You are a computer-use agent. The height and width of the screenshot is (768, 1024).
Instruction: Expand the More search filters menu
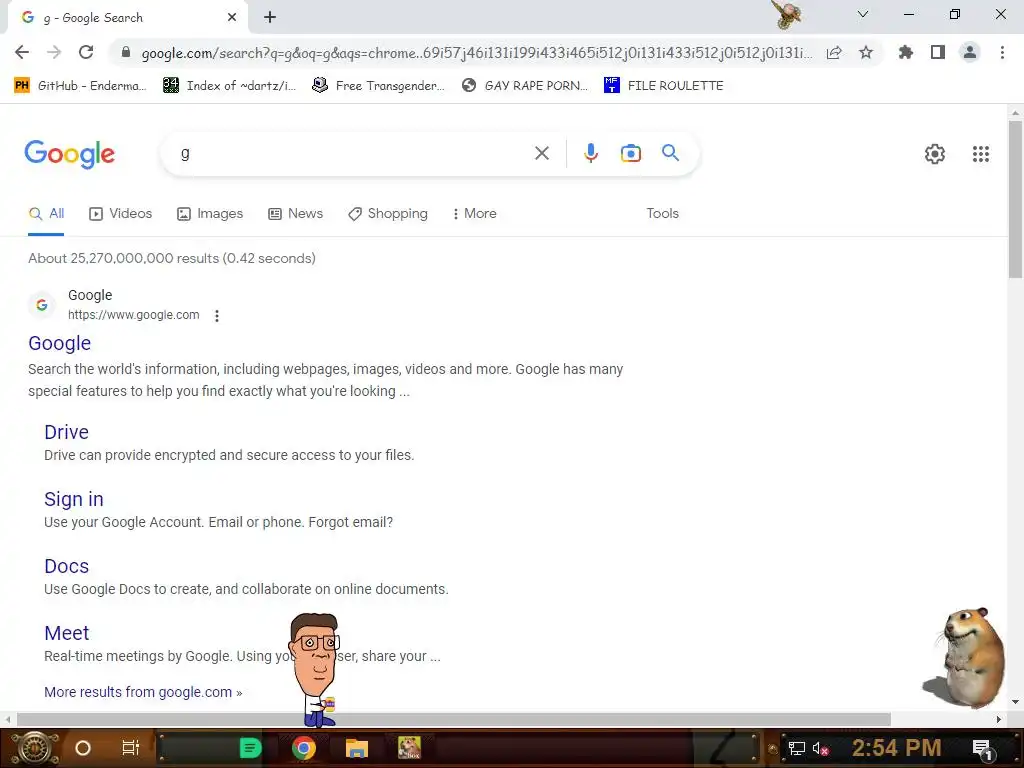pos(475,214)
